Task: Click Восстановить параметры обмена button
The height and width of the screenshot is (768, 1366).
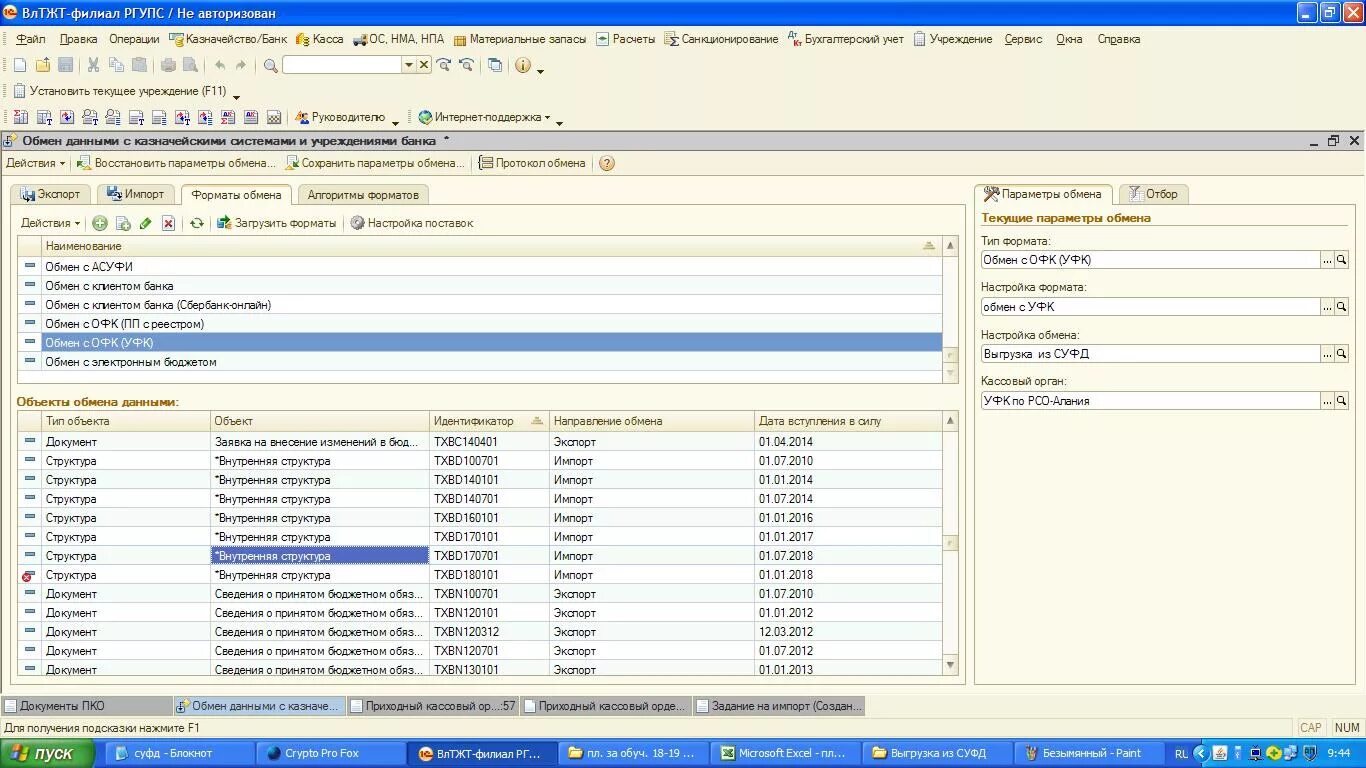Action: pos(176,163)
